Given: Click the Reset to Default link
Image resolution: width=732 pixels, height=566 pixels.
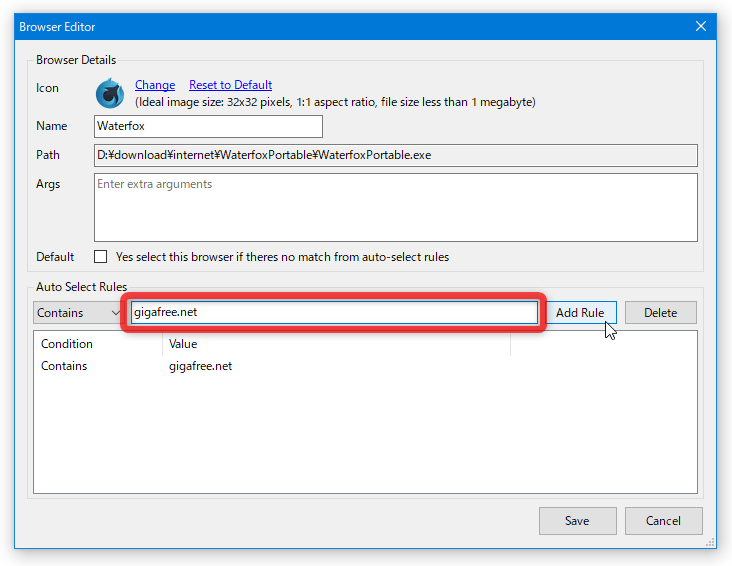Looking at the screenshot, I should click(x=231, y=85).
